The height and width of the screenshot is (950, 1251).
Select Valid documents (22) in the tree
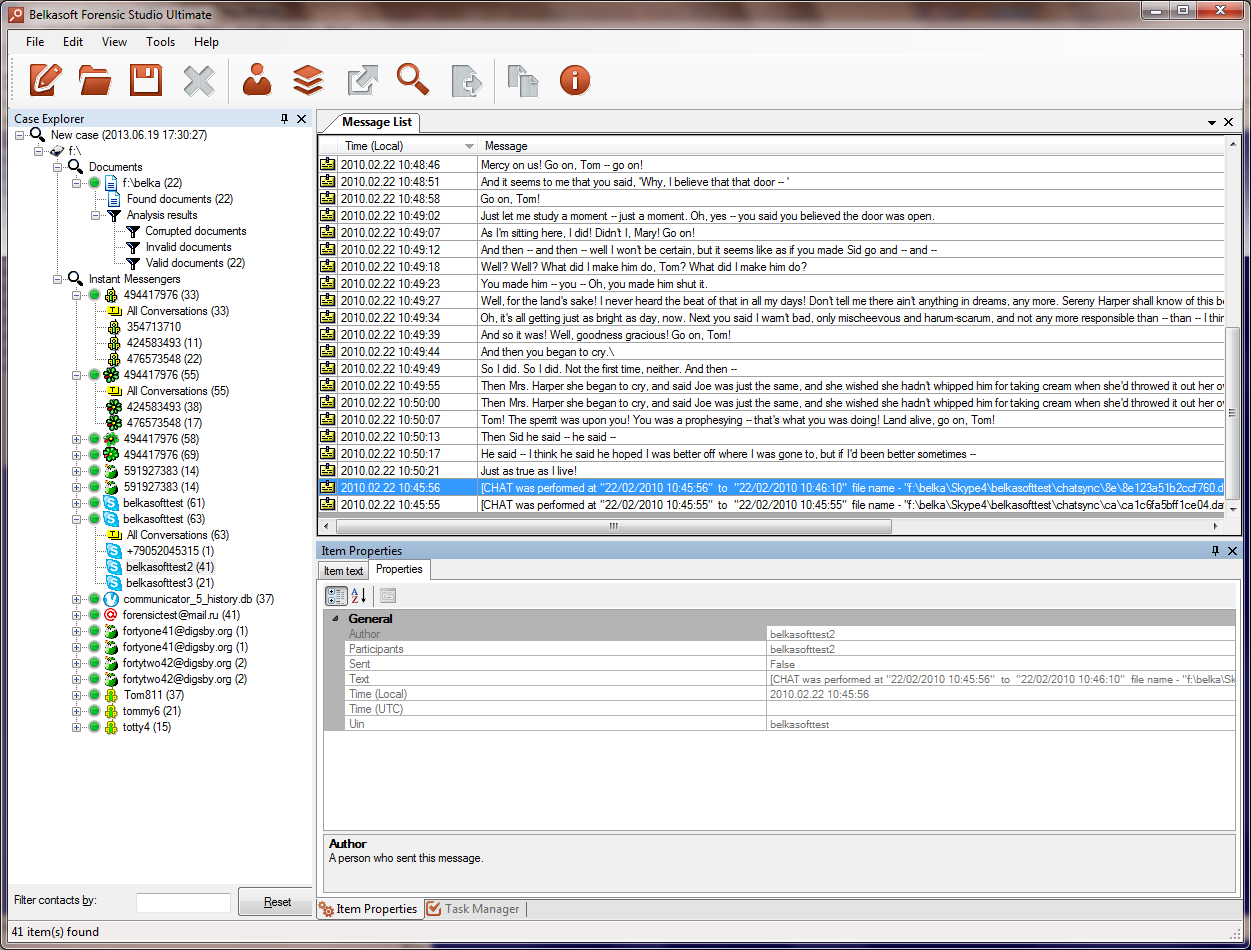pos(195,263)
